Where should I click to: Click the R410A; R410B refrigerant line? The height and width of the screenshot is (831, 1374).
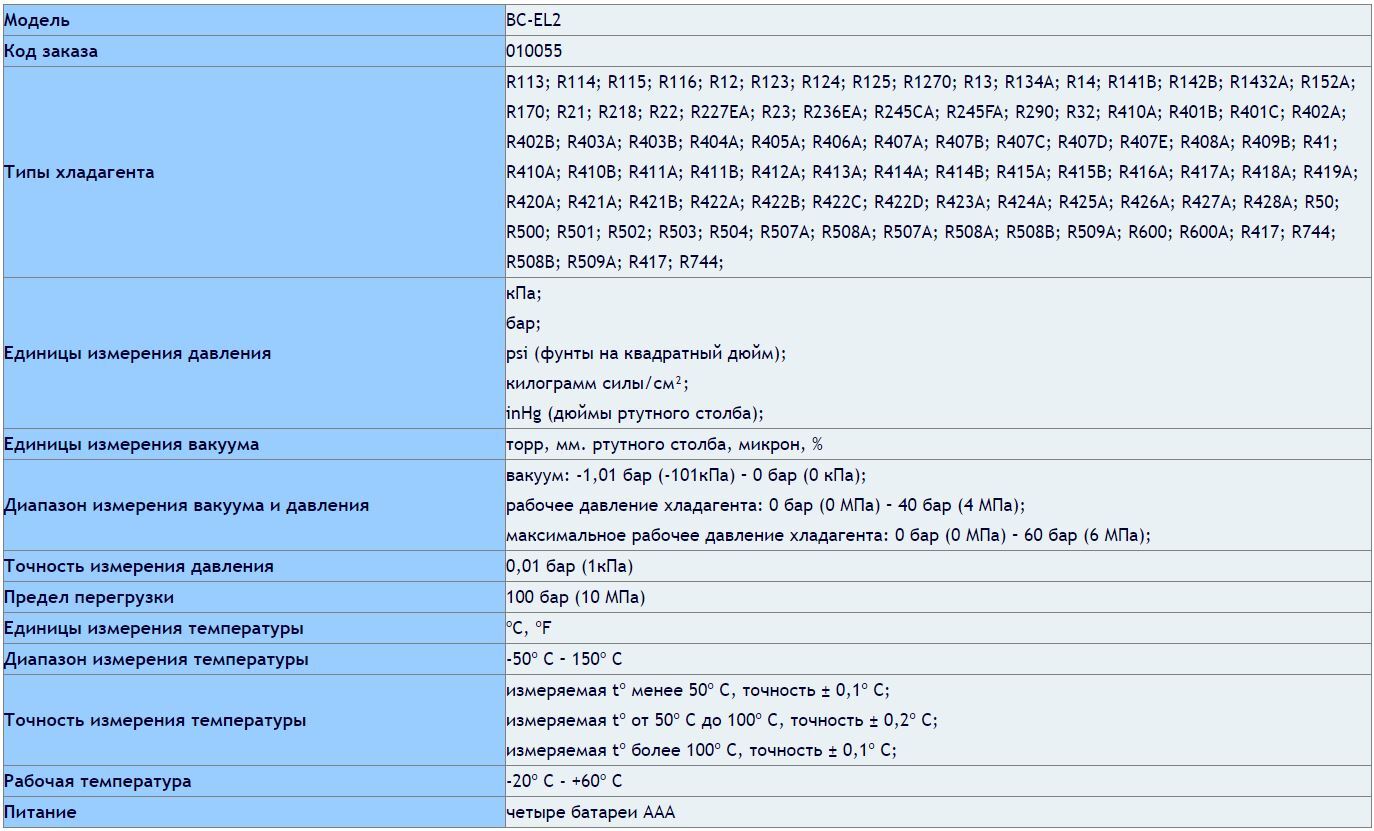(931, 171)
